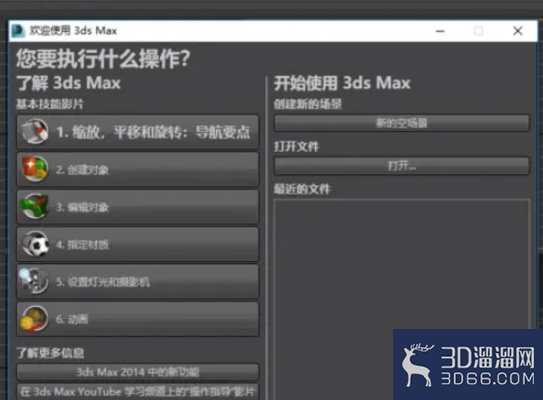The height and width of the screenshot is (400, 543).
Task: Click the create objects shapes icon
Action: [35, 169]
